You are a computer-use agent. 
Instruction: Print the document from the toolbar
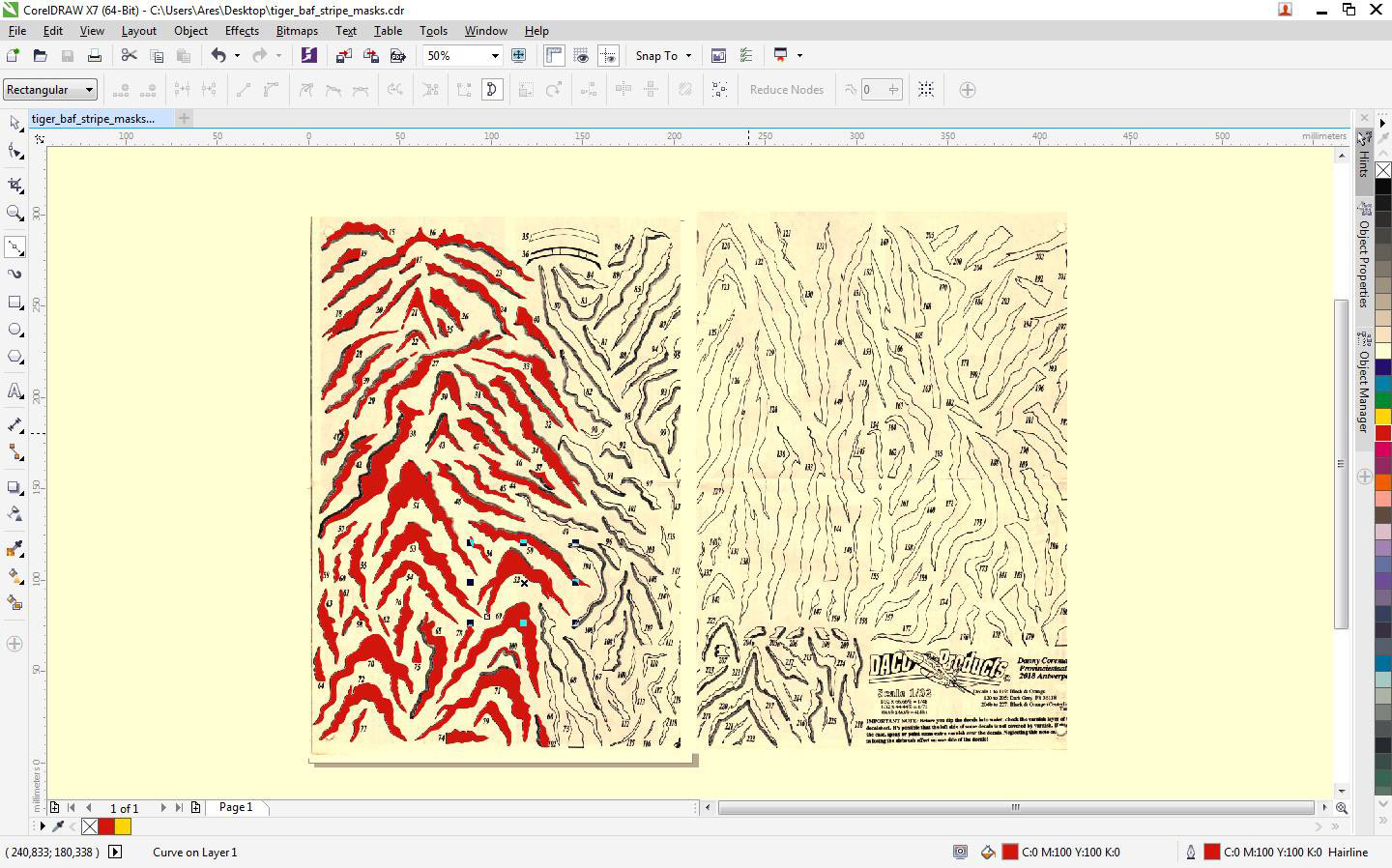click(95, 56)
